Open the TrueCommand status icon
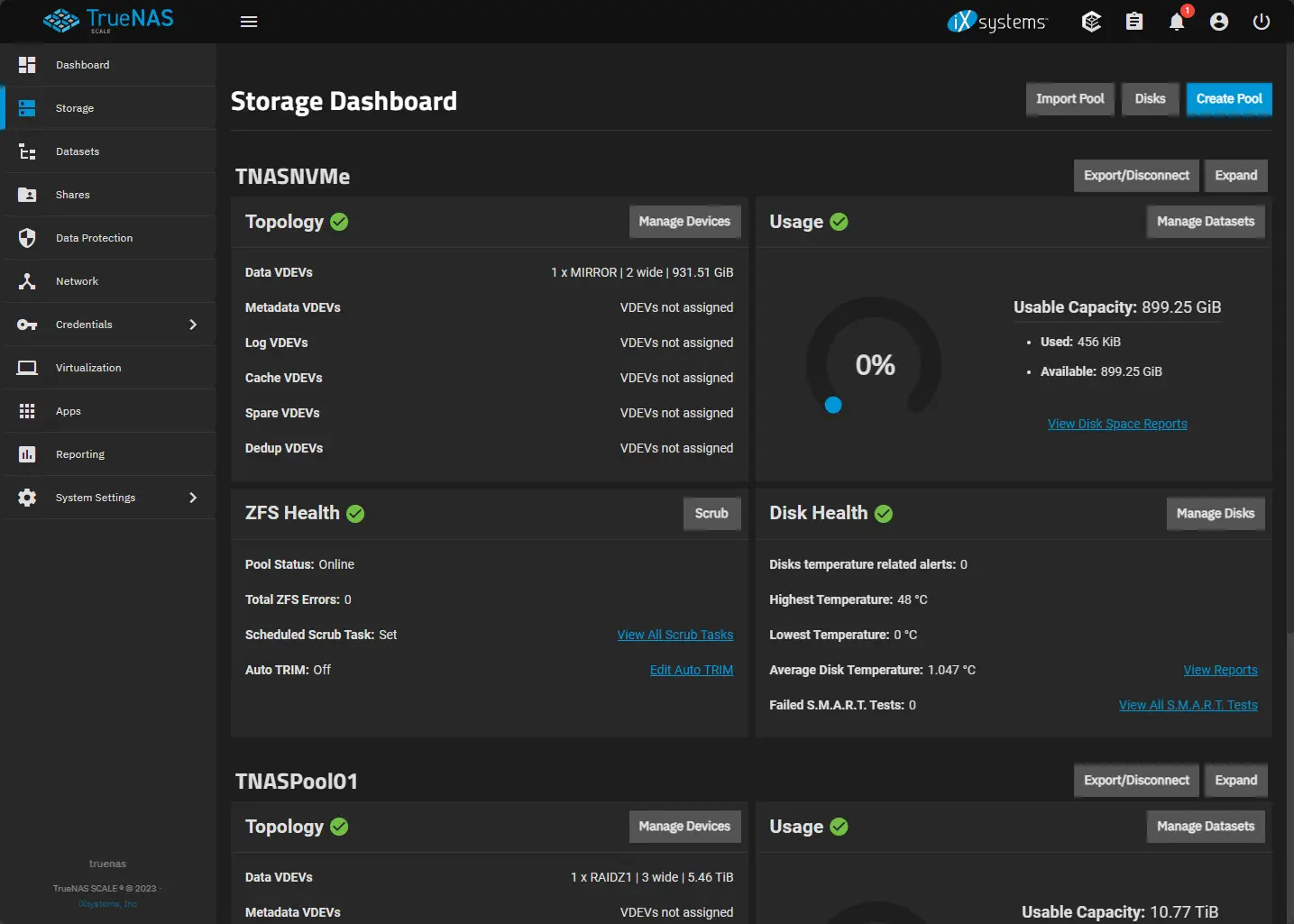 click(x=1091, y=22)
